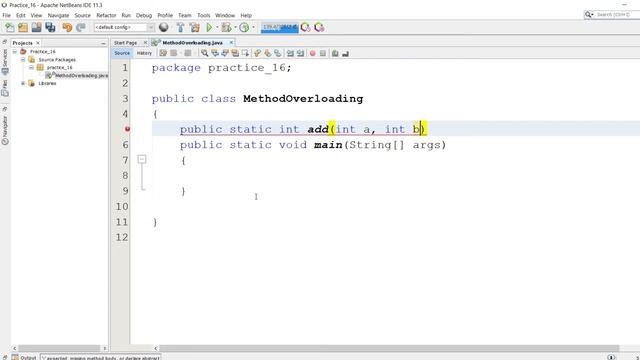Image resolution: width=640 pixels, height=360 pixels.
Task: Open the Profile menu
Action: click(x=165, y=15)
